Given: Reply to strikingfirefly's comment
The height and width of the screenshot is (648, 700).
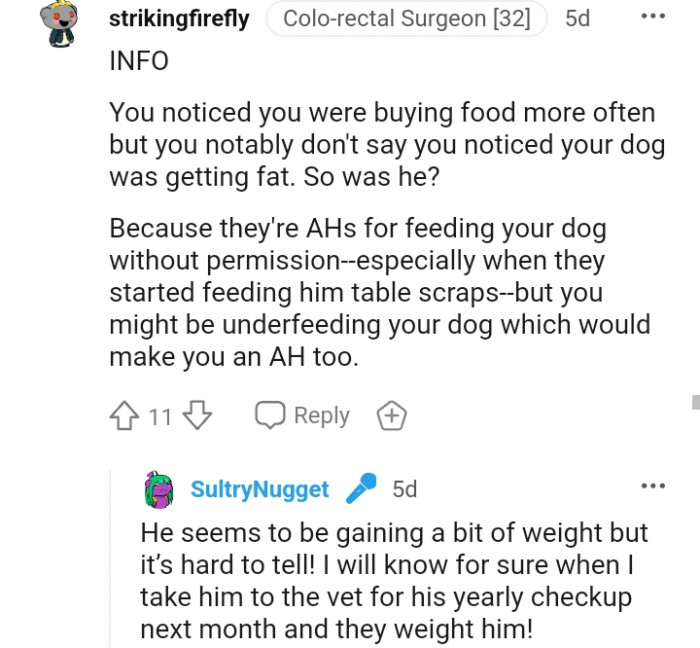Looking at the screenshot, I should [x=302, y=415].
